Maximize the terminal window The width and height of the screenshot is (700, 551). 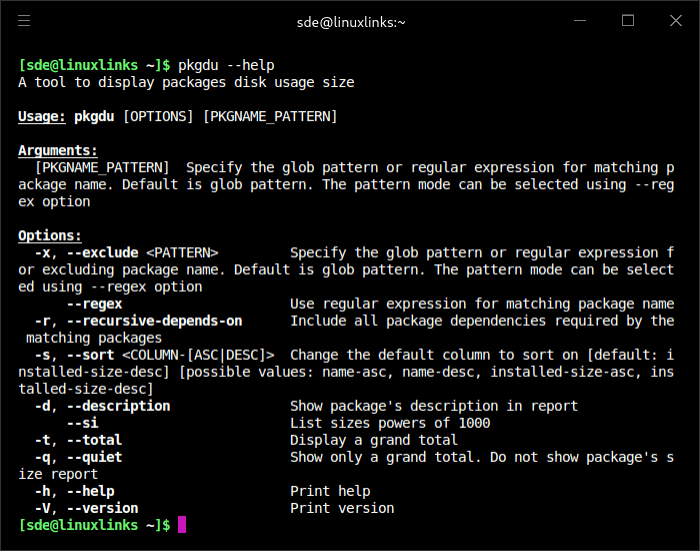click(x=628, y=21)
